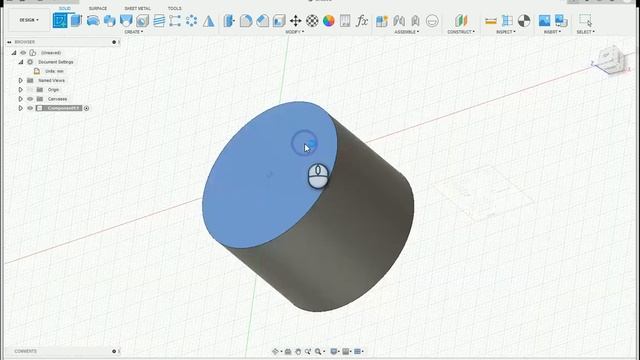Switch to the SOLID tab

point(64,8)
